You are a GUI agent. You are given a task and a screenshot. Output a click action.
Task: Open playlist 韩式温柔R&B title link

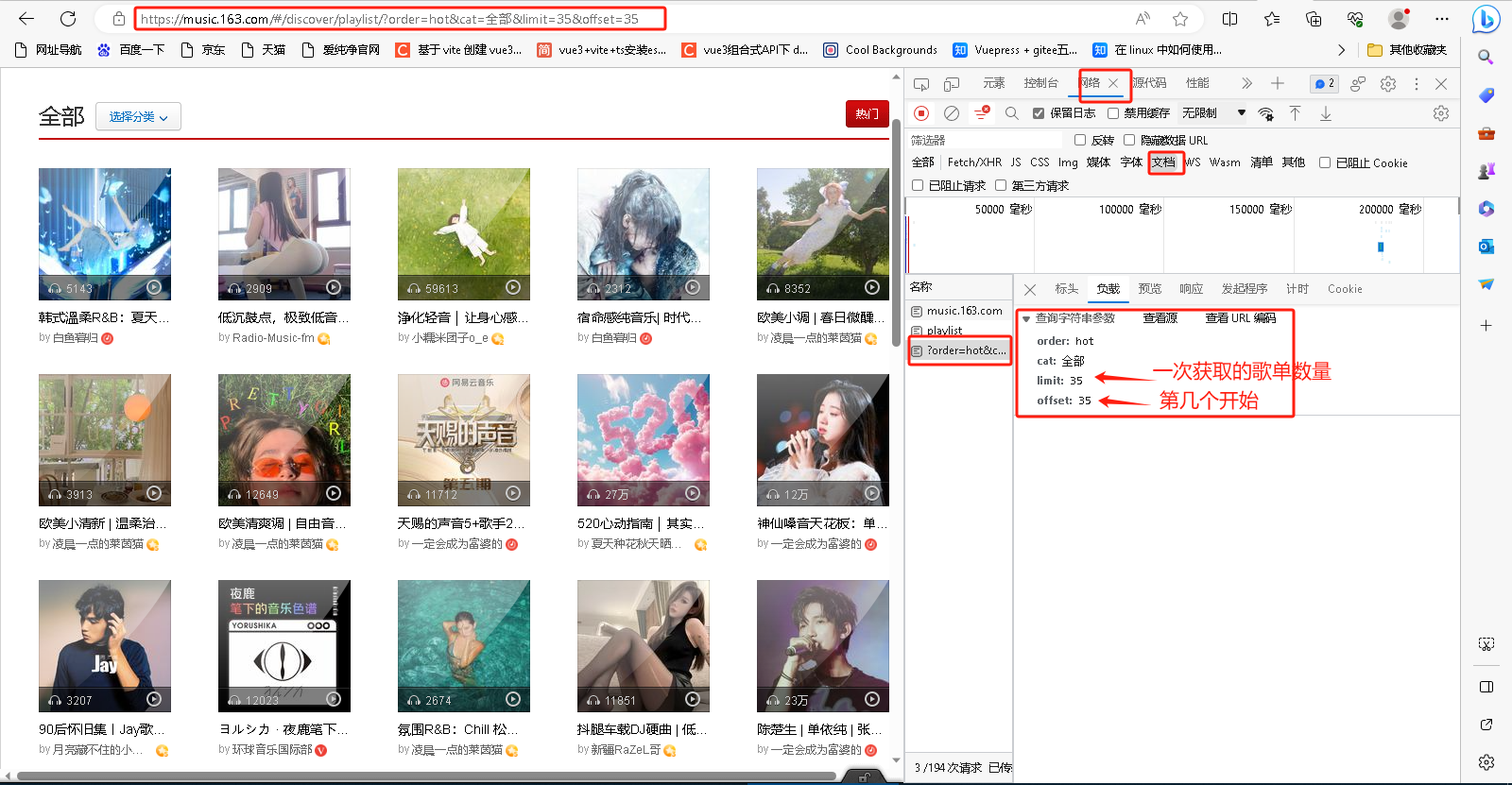pyautogui.click(x=104, y=317)
